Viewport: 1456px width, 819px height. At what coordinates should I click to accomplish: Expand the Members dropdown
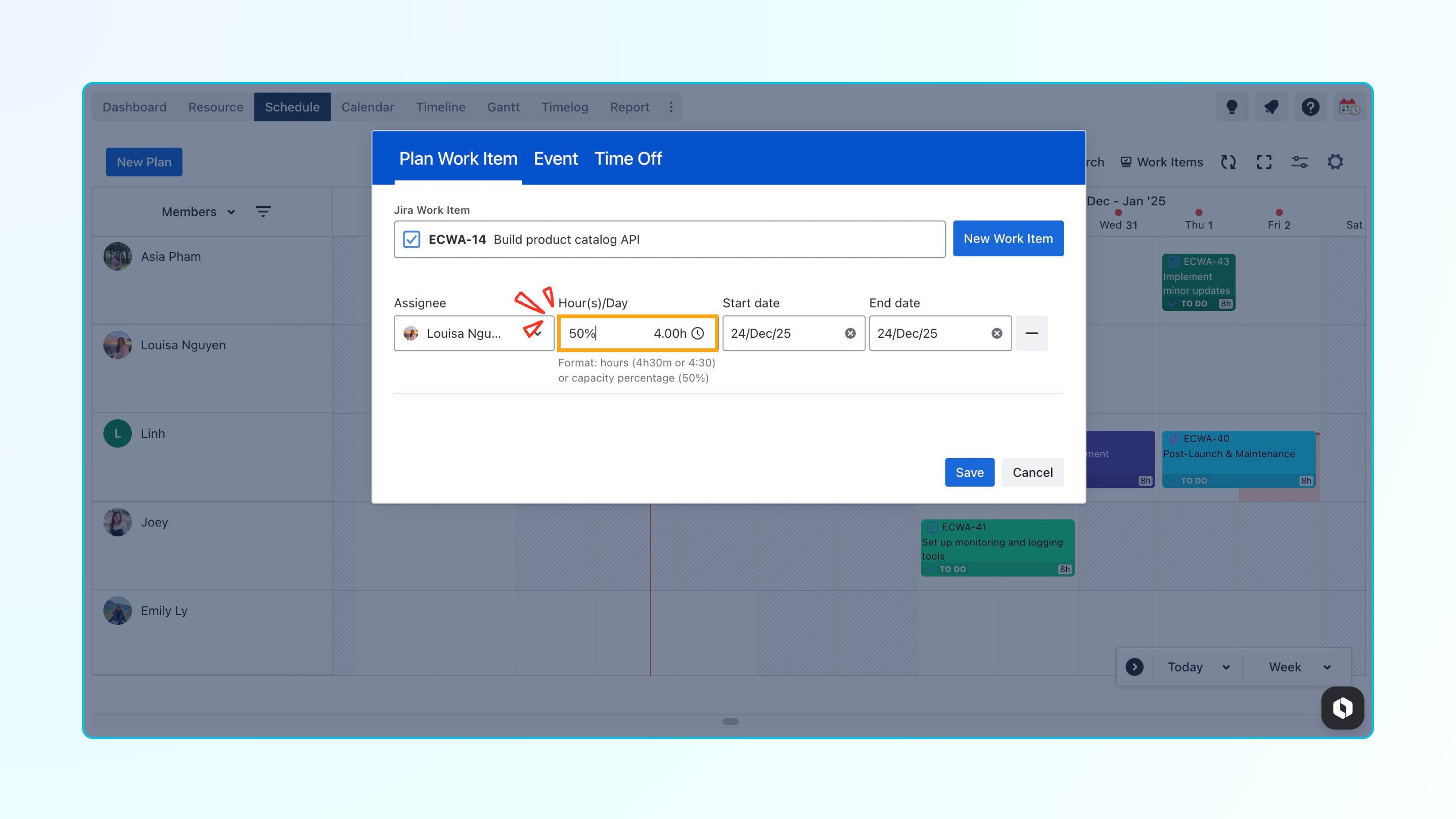[x=198, y=212]
